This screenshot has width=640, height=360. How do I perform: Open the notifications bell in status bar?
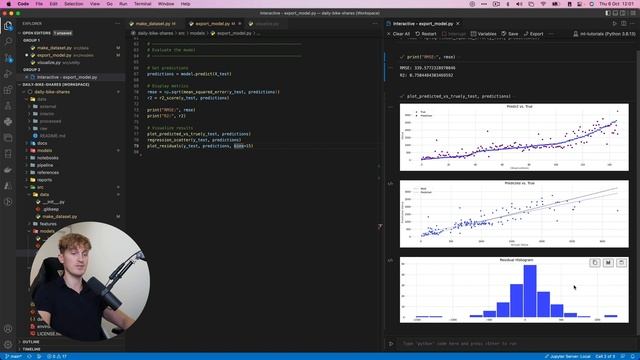pos(633,356)
